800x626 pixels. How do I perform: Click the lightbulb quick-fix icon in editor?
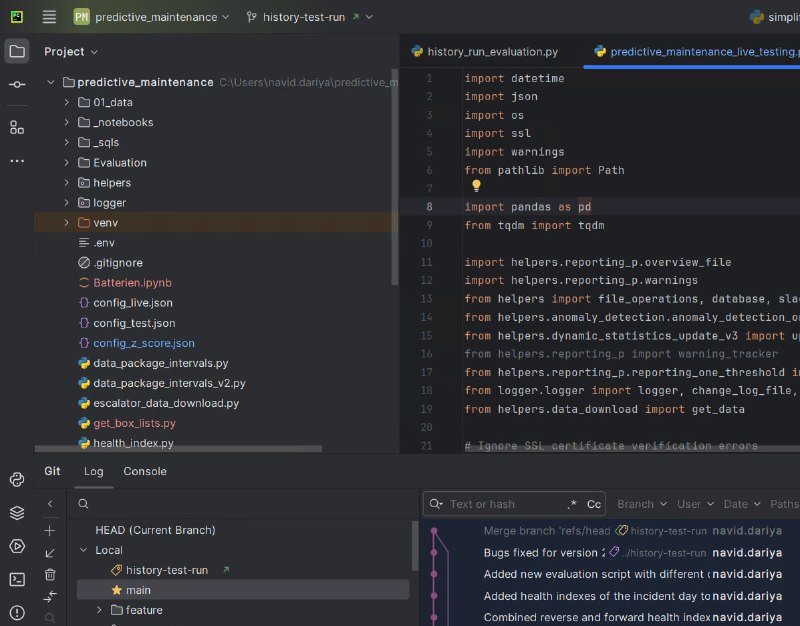pos(476,186)
